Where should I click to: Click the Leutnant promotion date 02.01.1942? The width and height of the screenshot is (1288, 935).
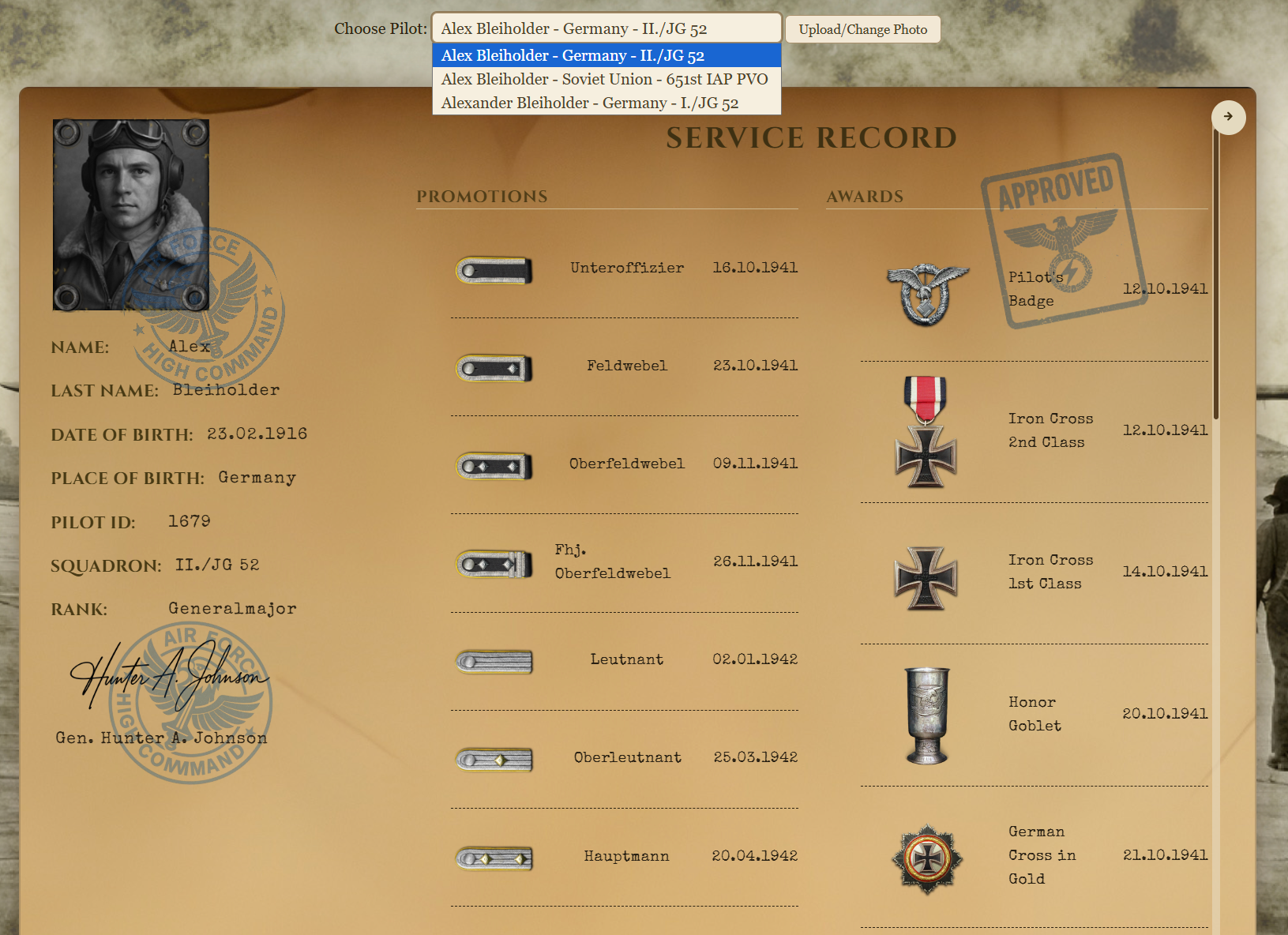coord(755,659)
